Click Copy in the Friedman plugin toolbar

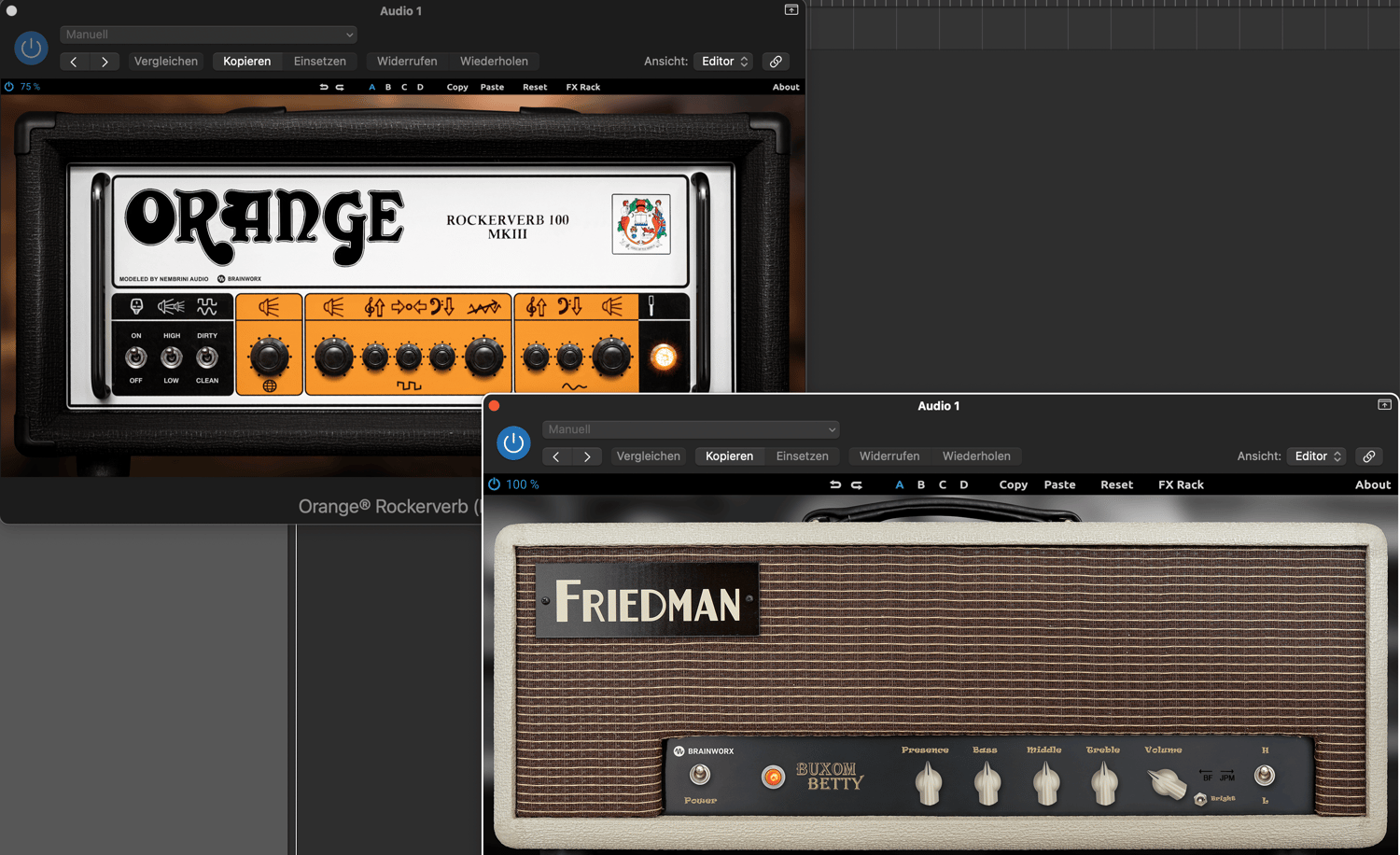pos(1014,484)
